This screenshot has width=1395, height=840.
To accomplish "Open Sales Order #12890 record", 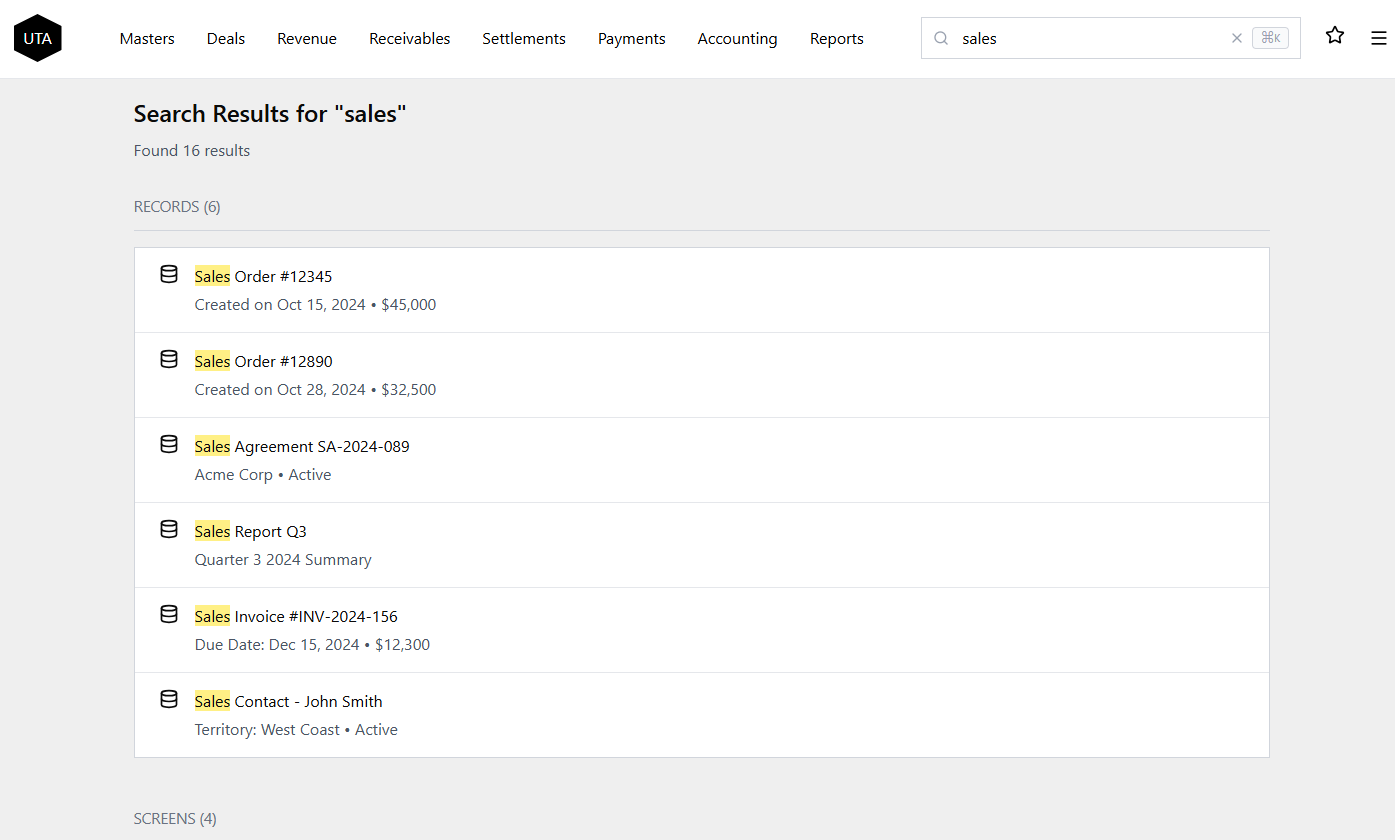I will 263,361.
